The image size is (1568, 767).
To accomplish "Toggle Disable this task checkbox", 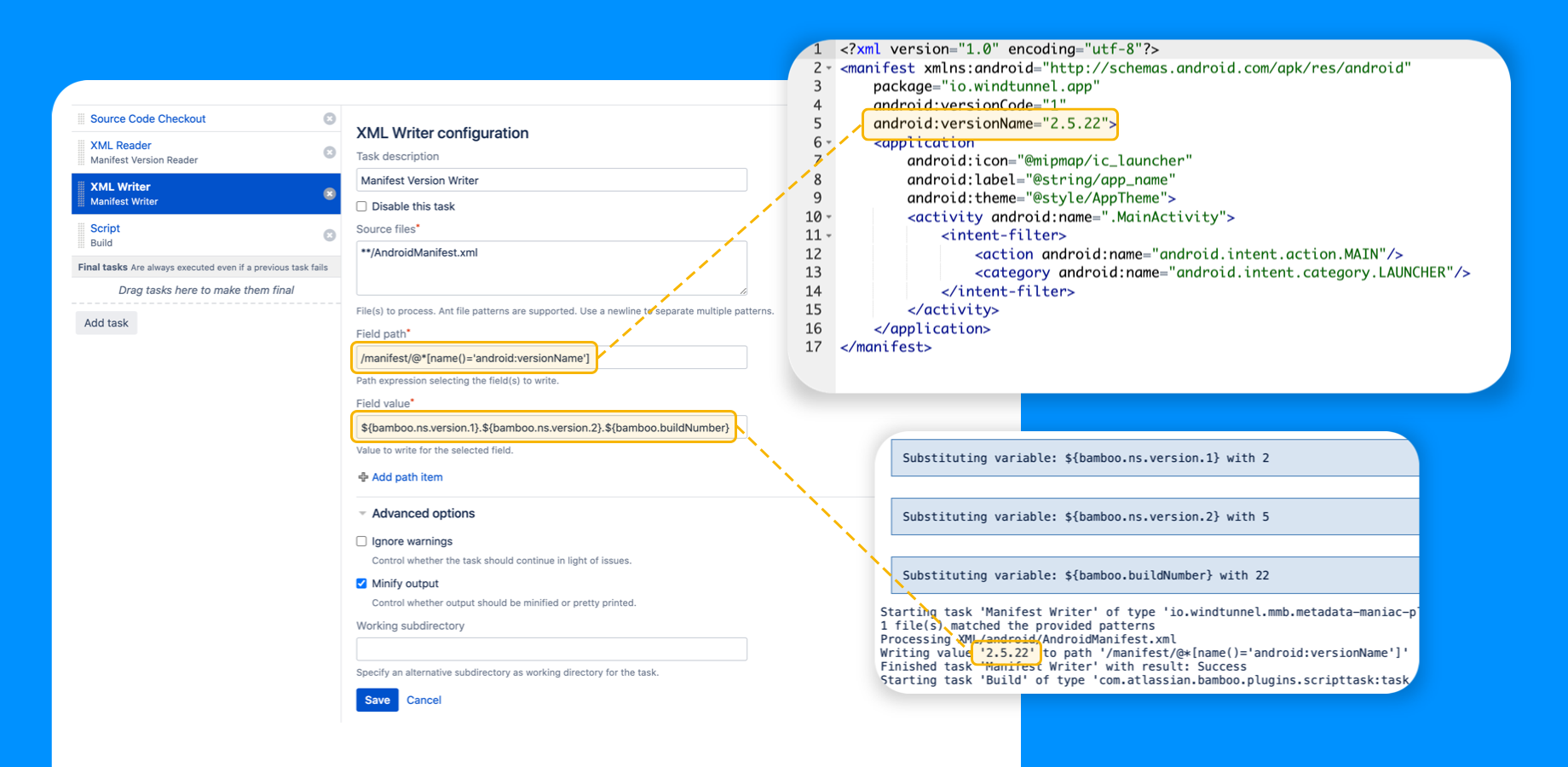I will (x=361, y=206).
